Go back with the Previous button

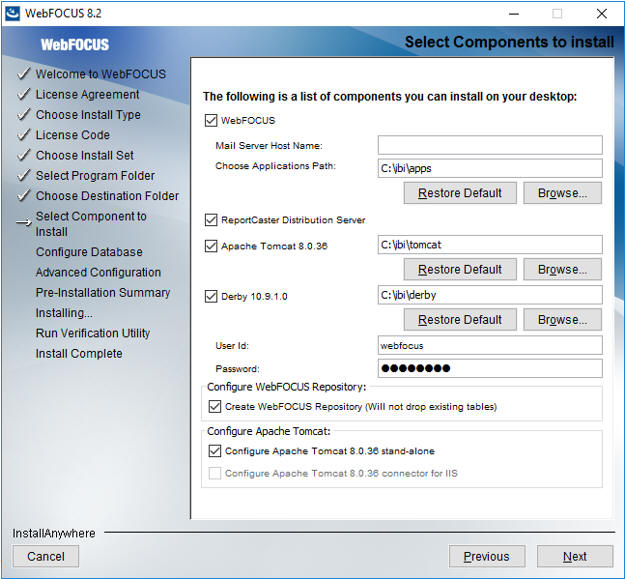(487, 556)
